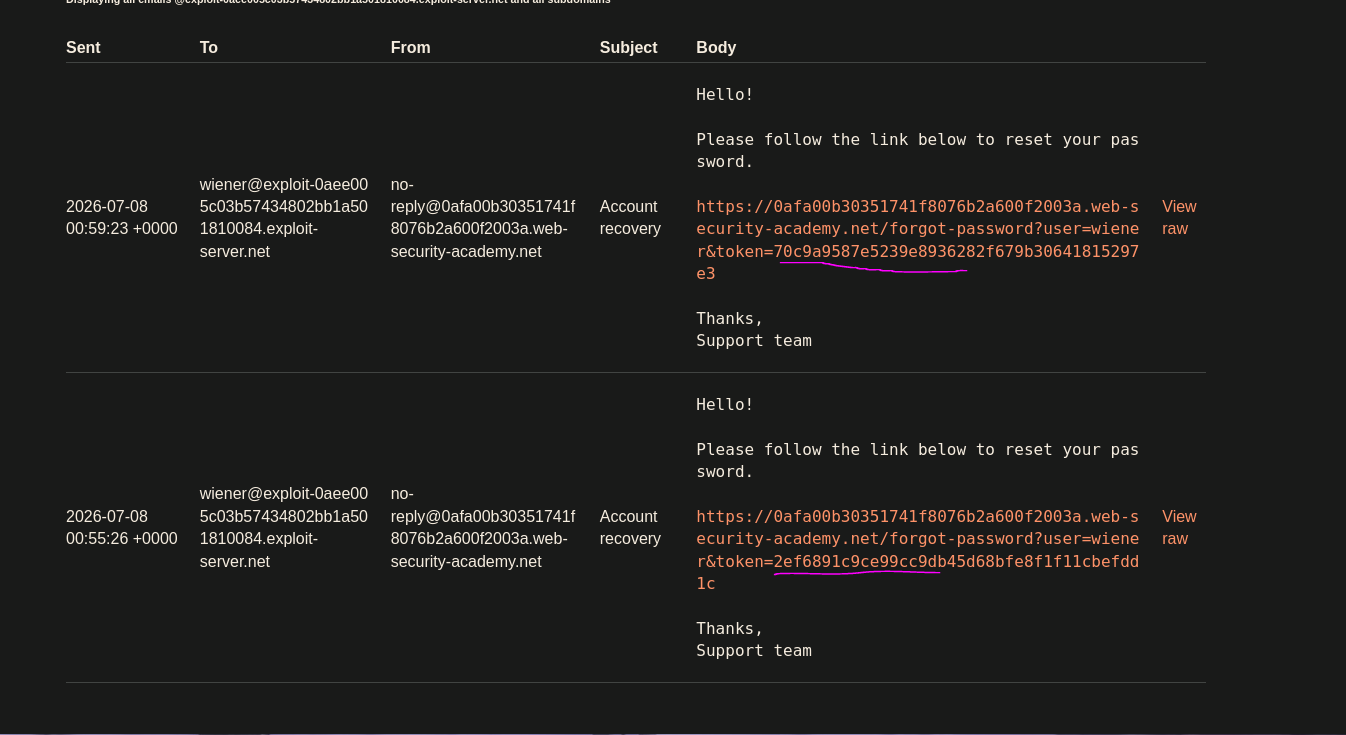Select Account recovery subject of 00:59:23 email

pos(630,217)
